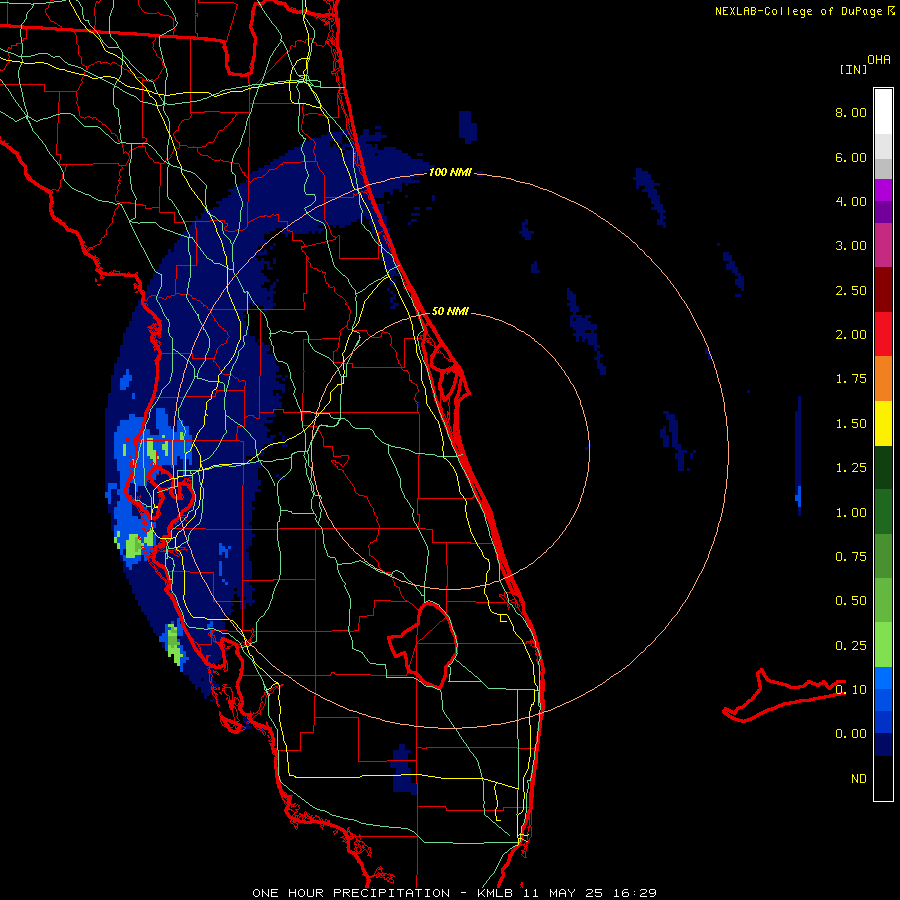
Task: Click the 3.00 legend value
Action: (x=851, y=246)
